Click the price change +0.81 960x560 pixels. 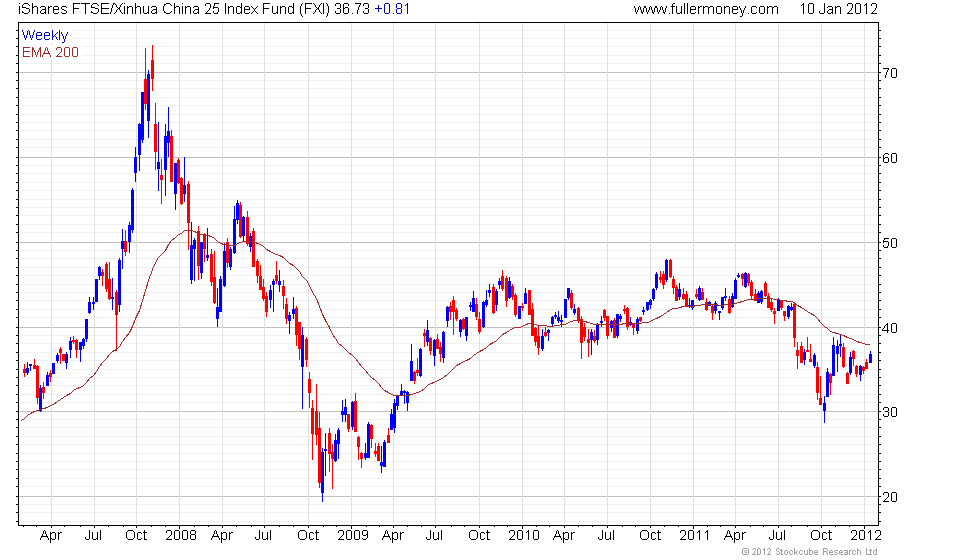tap(392, 9)
